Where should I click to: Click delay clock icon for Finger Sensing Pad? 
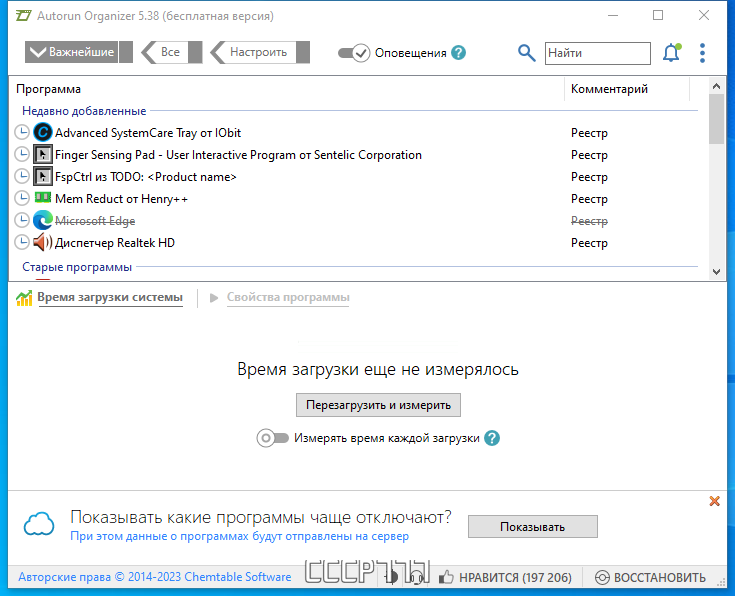(22, 155)
